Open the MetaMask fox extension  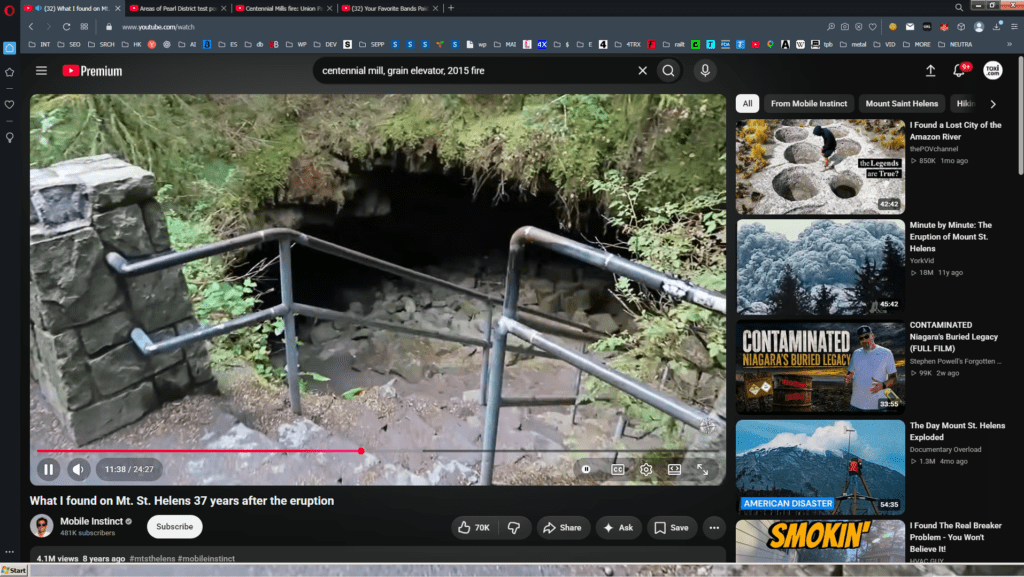click(x=944, y=27)
